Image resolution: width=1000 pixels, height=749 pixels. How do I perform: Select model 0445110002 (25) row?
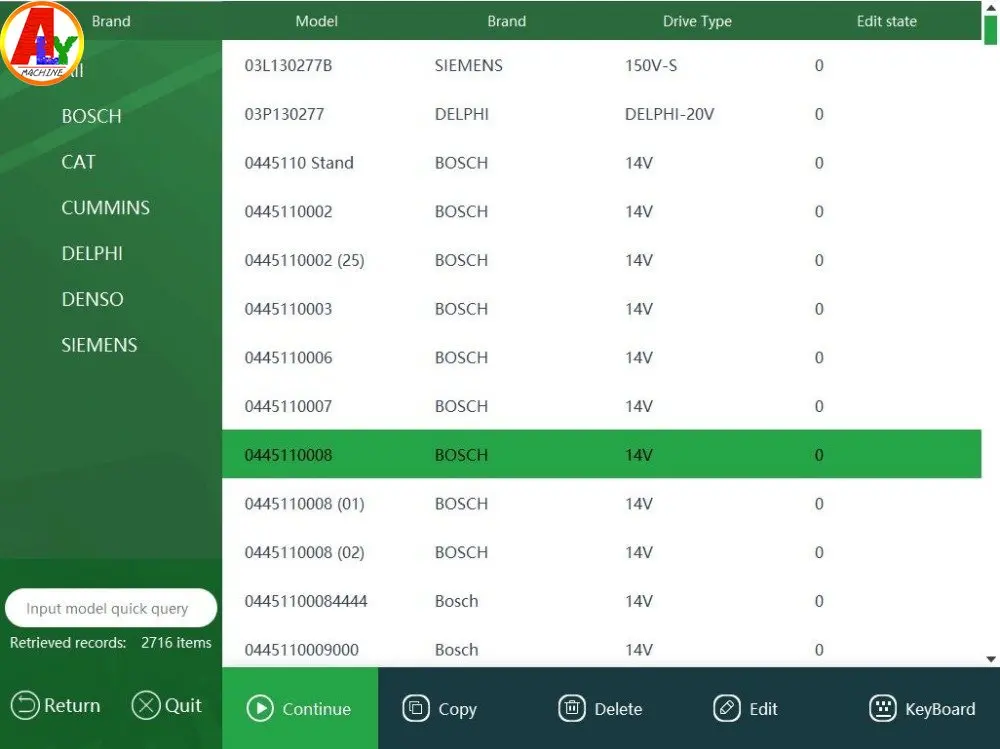click(x=601, y=260)
